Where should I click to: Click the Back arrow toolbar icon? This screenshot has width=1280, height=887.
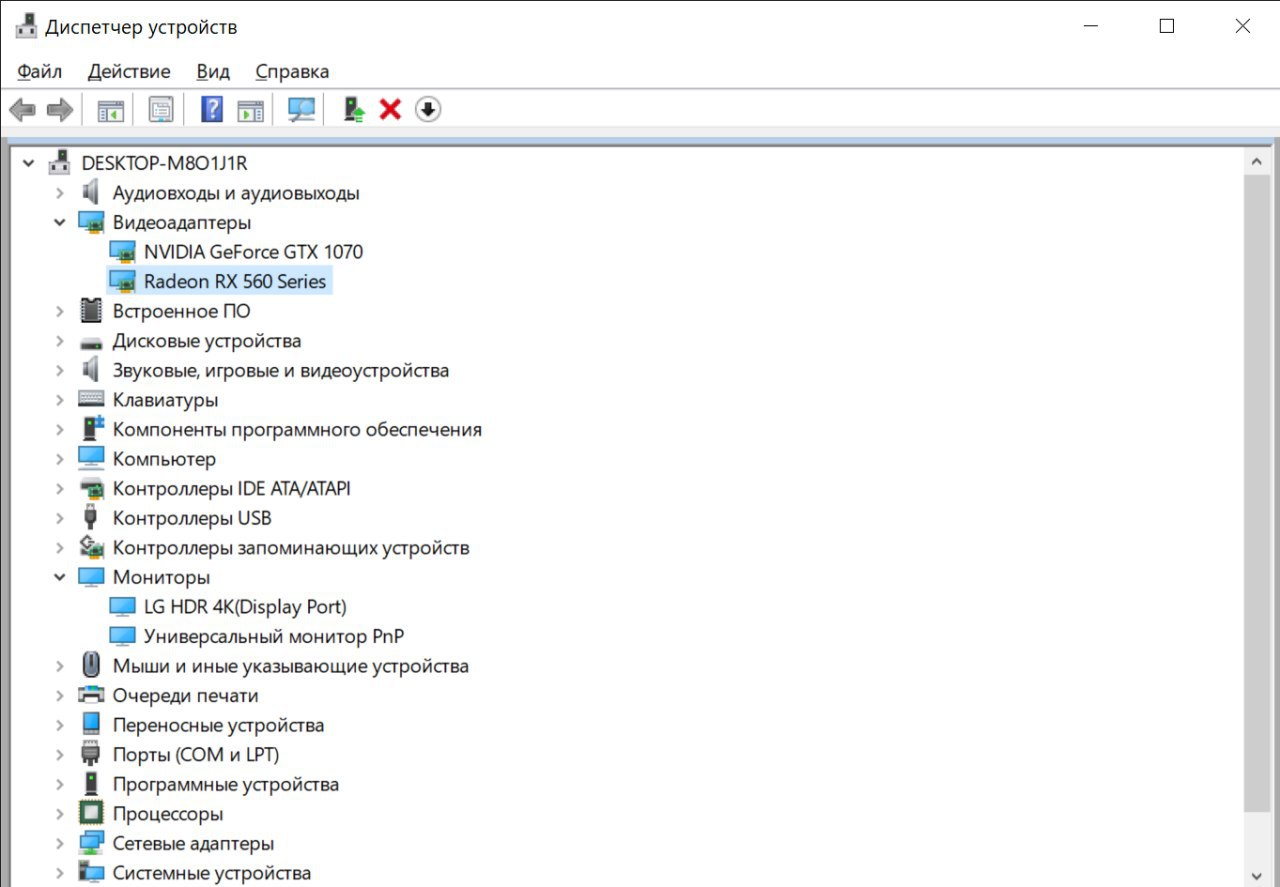tap(22, 110)
